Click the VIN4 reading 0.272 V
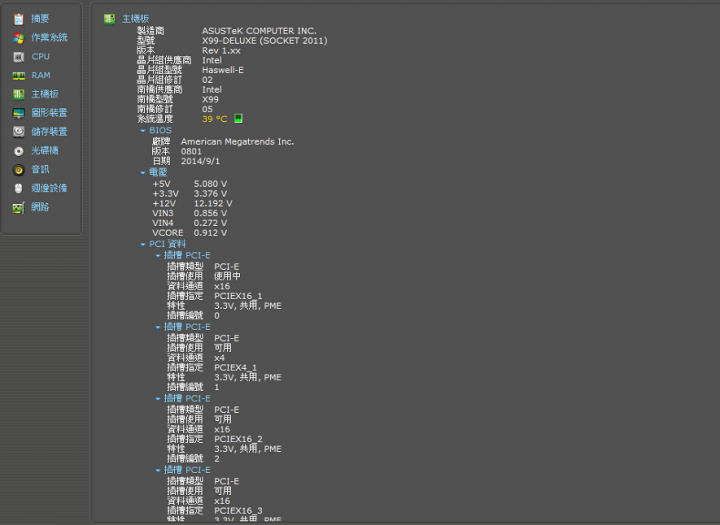Screen dimensions: 720x525 [210, 223]
